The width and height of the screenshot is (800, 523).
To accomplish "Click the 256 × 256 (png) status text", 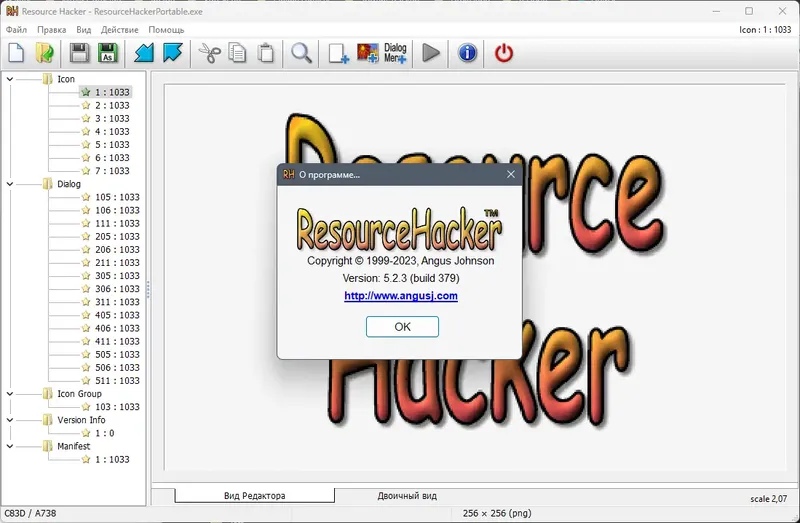I will pos(497,513).
